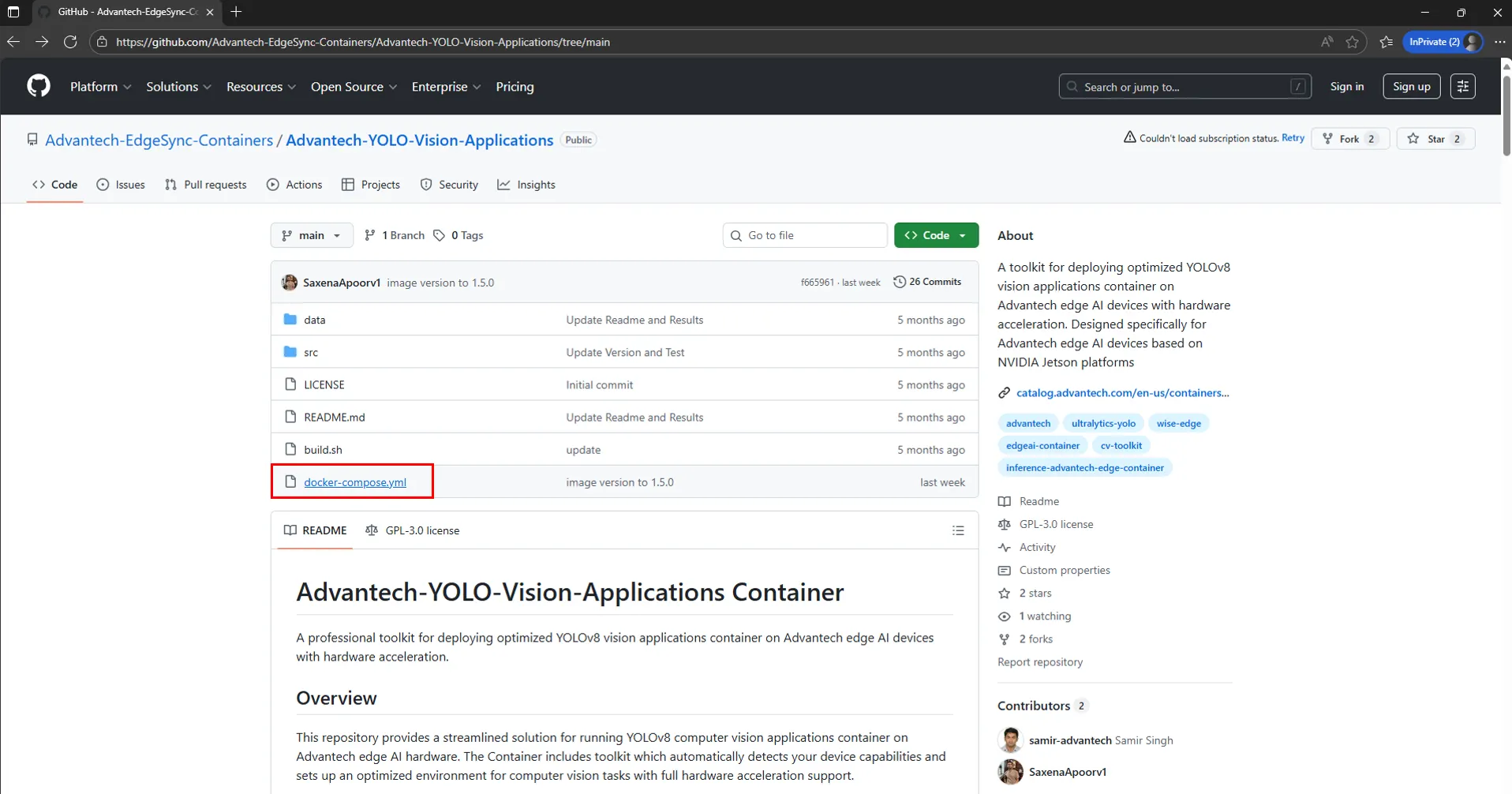Open the main branch selector dropdown
The width and height of the screenshot is (1512, 794).
point(311,234)
